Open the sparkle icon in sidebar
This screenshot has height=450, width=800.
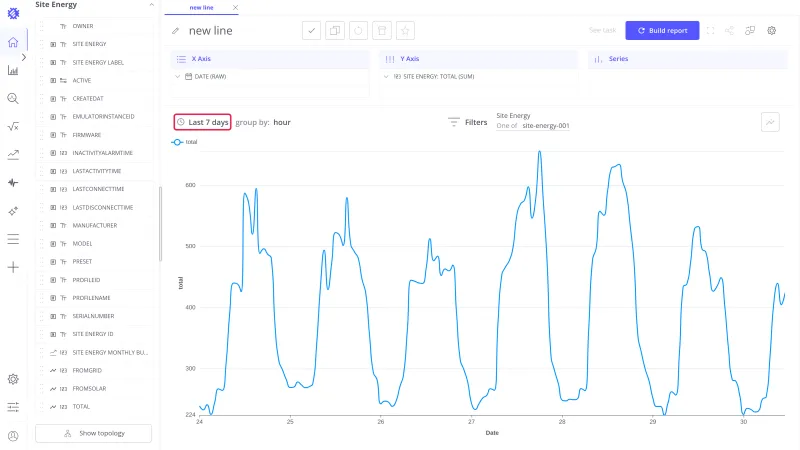13,211
